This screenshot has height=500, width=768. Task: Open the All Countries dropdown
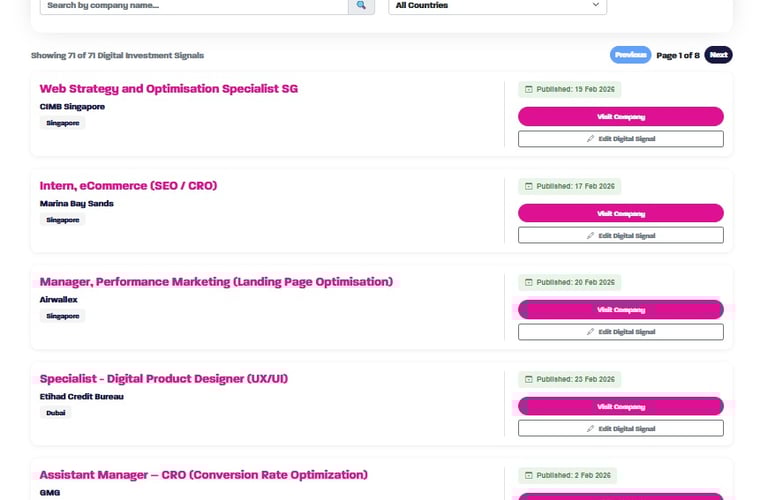click(x=497, y=6)
